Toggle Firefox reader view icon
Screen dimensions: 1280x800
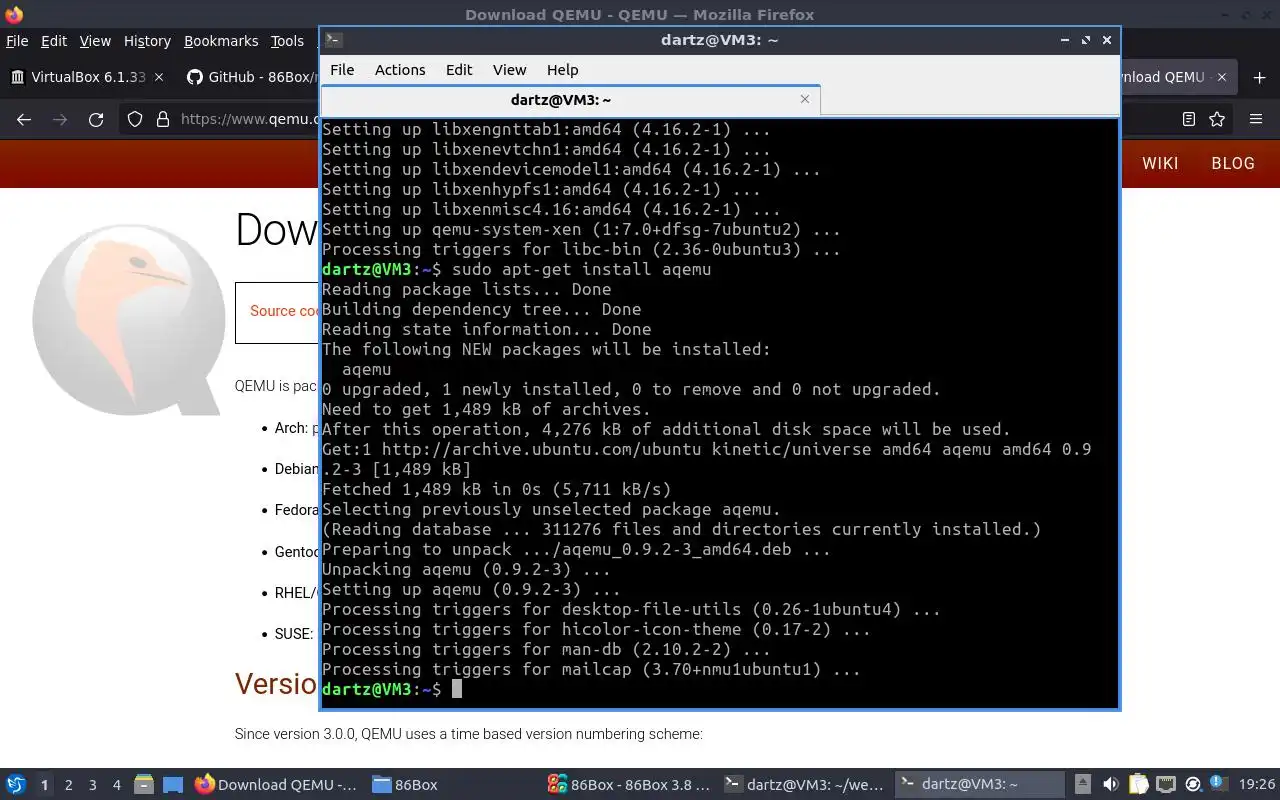coord(1188,119)
